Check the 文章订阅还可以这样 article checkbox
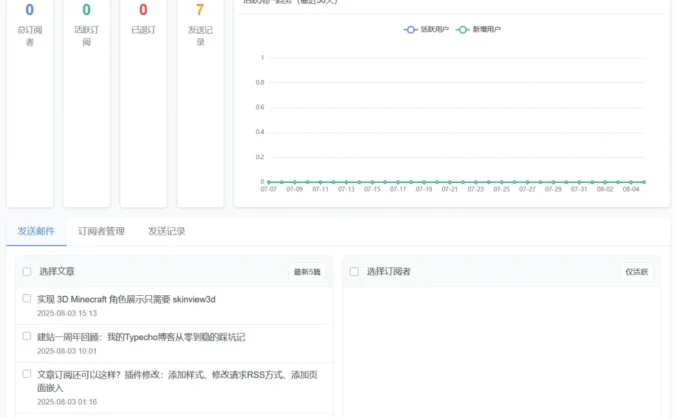This screenshot has width=676, height=418. pyautogui.click(x=27, y=374)
